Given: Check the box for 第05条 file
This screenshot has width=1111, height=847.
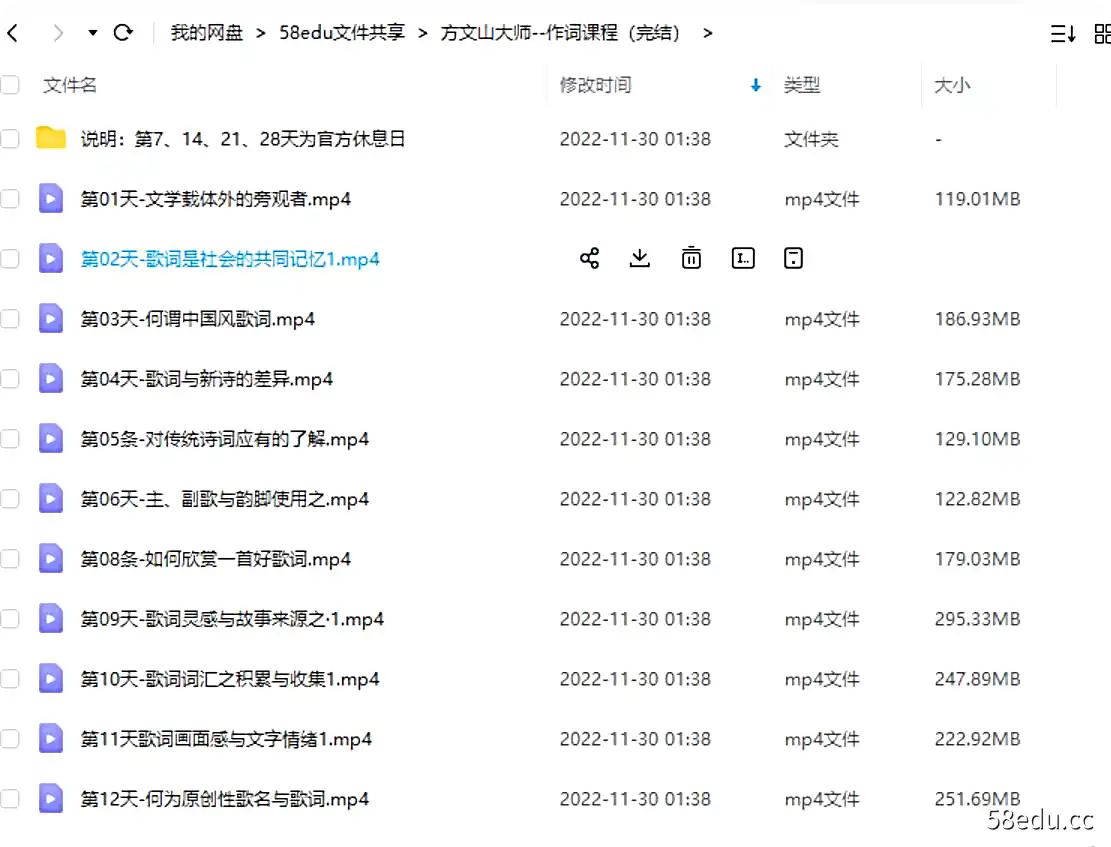Looking at the screenshot, I should 10,439.
